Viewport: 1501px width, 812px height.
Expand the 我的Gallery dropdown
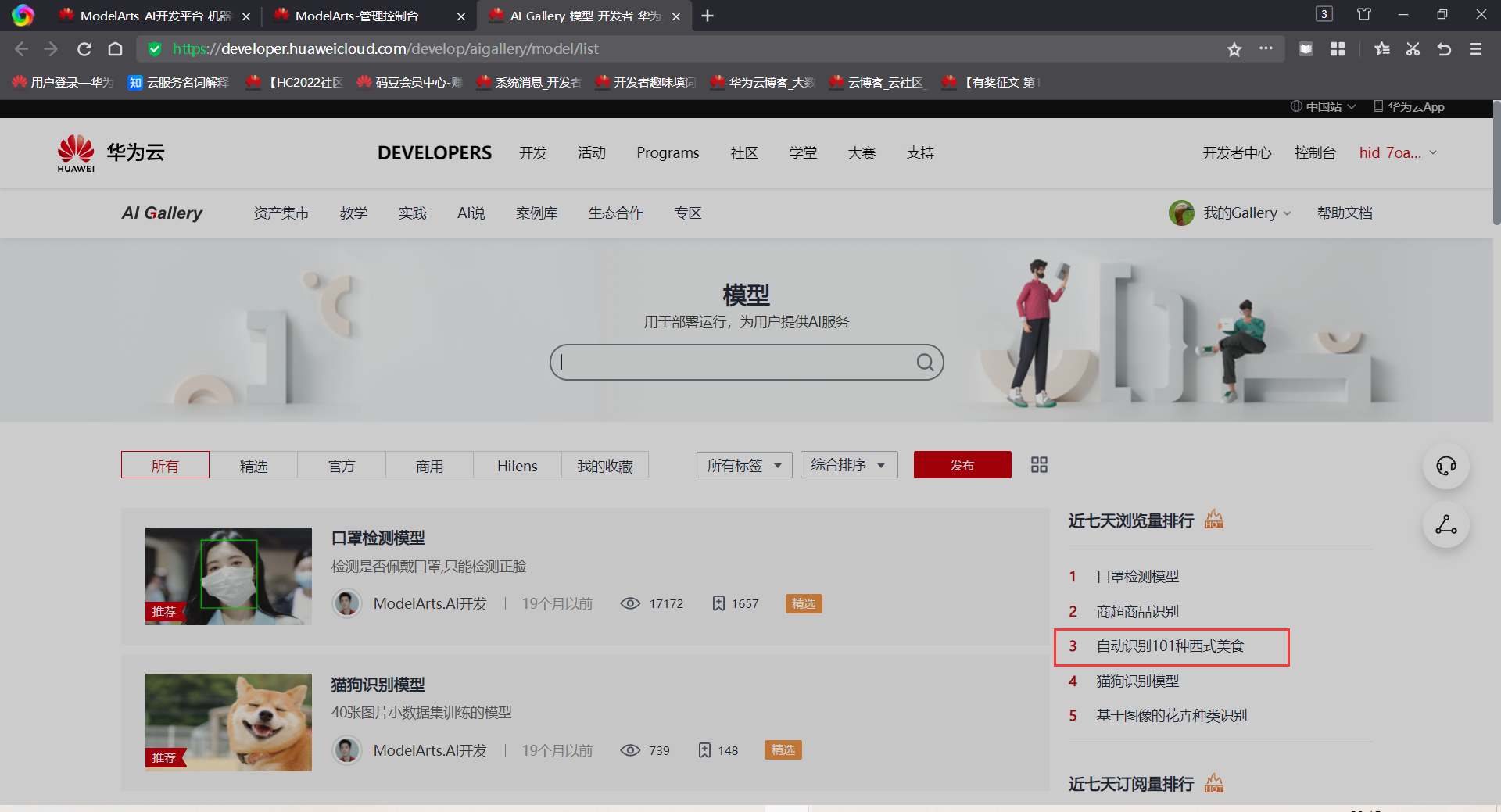(x=1247, y=213)
